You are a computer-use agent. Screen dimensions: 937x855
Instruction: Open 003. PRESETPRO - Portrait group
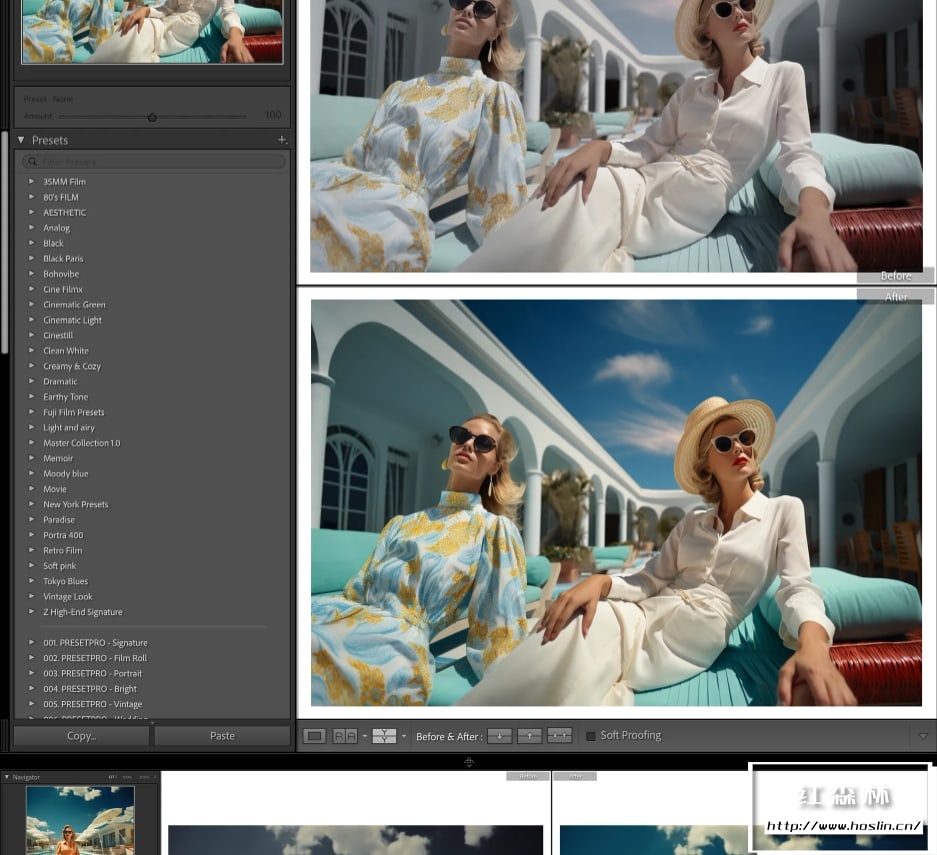point(93,673)
